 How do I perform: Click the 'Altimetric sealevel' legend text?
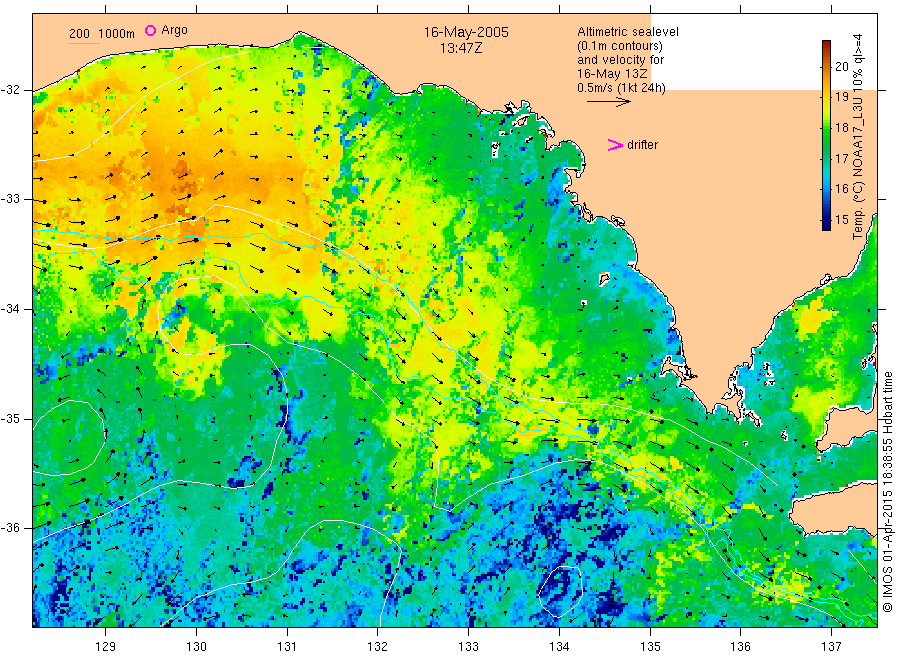pyautogui.click(x=628, y=32)
